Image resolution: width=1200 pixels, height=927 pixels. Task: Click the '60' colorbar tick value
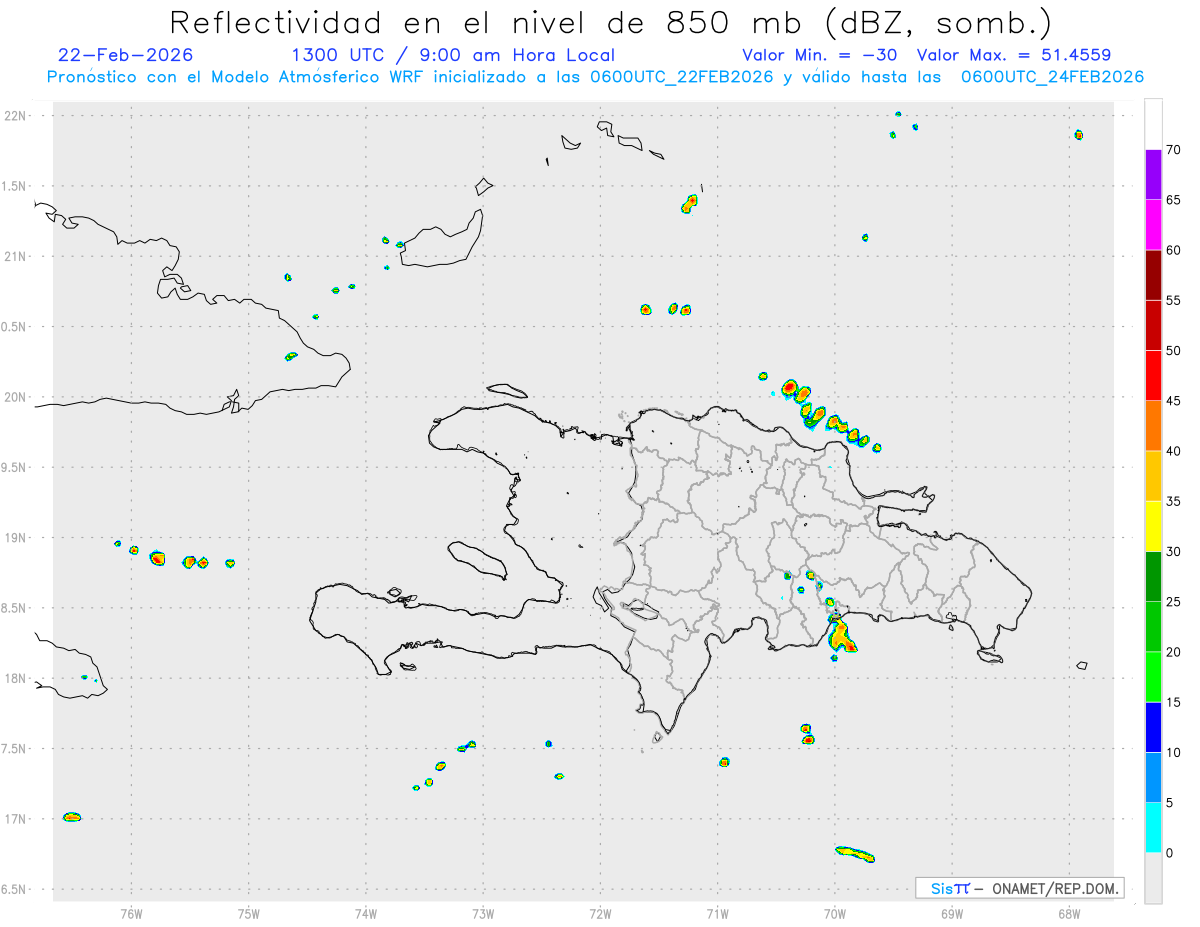pyautogui.click(x=1174, y=250)
